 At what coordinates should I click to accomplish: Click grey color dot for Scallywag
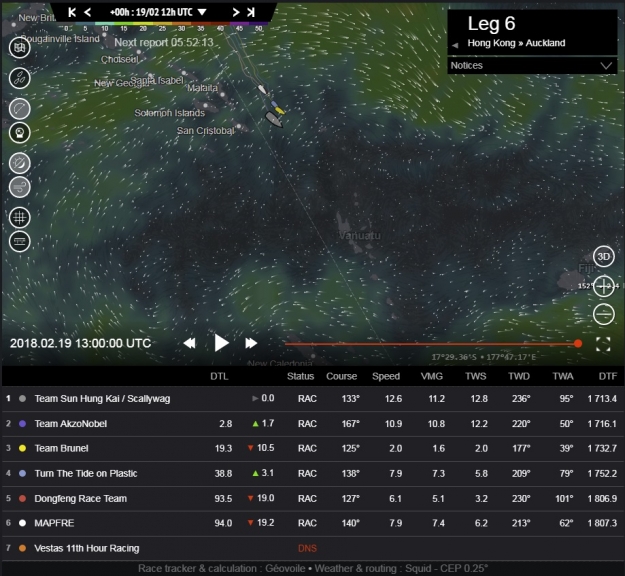[x=22, y=399]
